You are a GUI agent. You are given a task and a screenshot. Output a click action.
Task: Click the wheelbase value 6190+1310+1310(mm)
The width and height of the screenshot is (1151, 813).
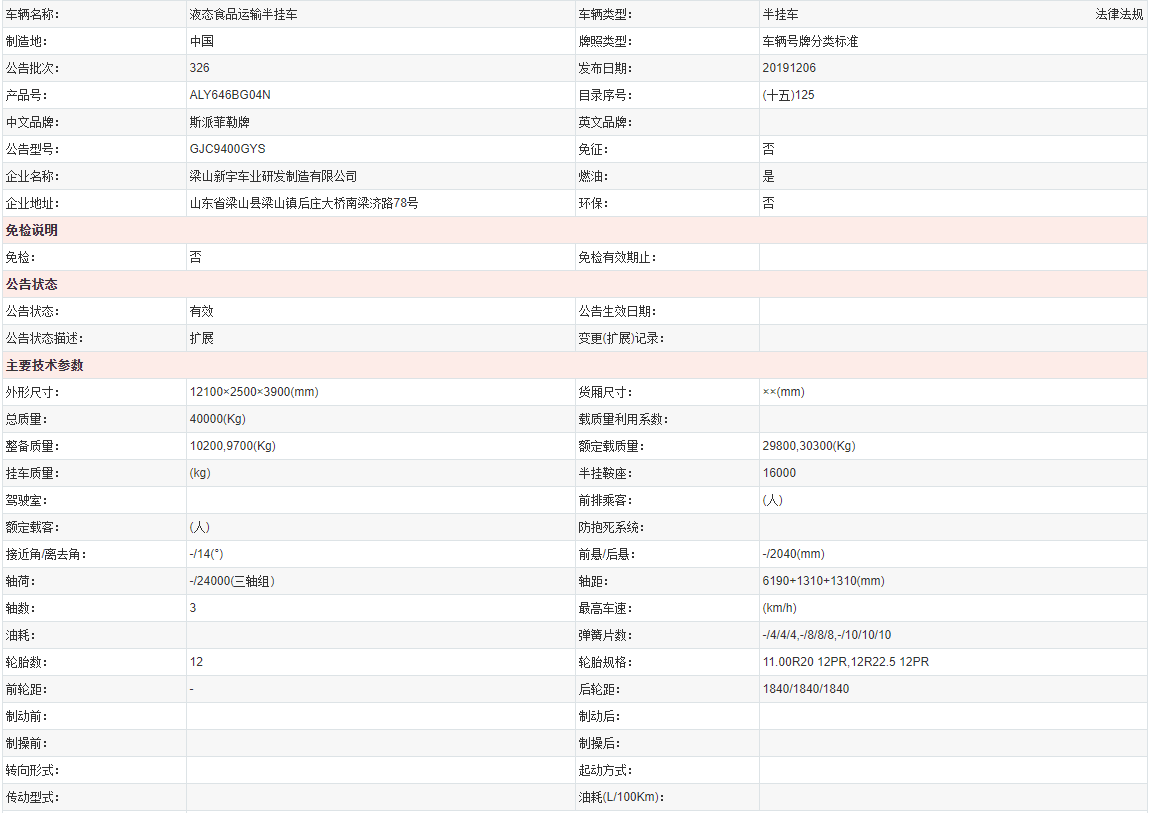(x=823, y=582)
